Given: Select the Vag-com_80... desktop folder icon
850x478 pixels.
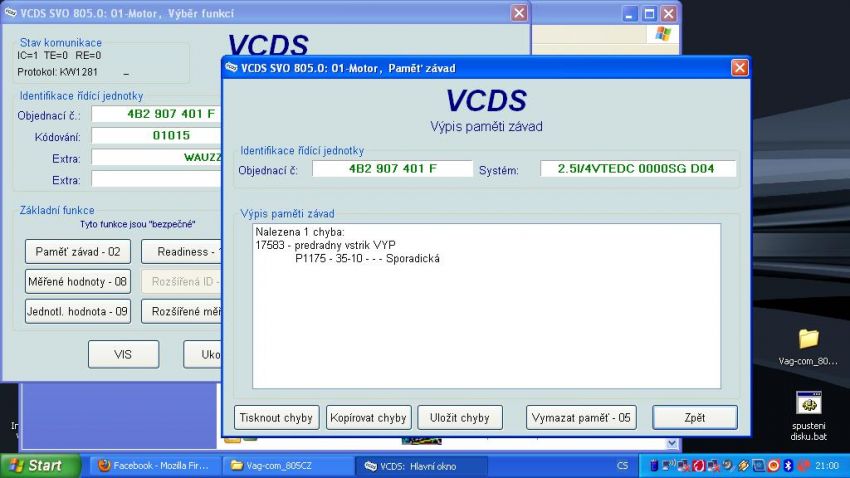Looking at the screenshot, I should coord(808,347).
